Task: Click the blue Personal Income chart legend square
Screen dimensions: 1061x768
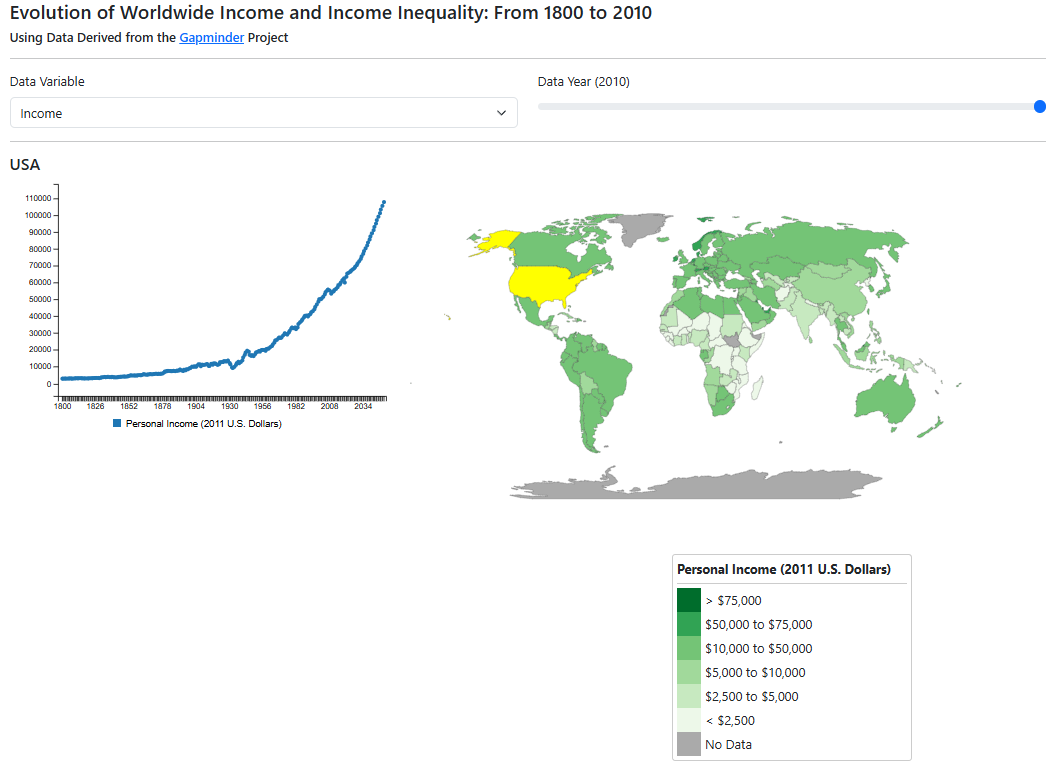Action: coord(117,424)
